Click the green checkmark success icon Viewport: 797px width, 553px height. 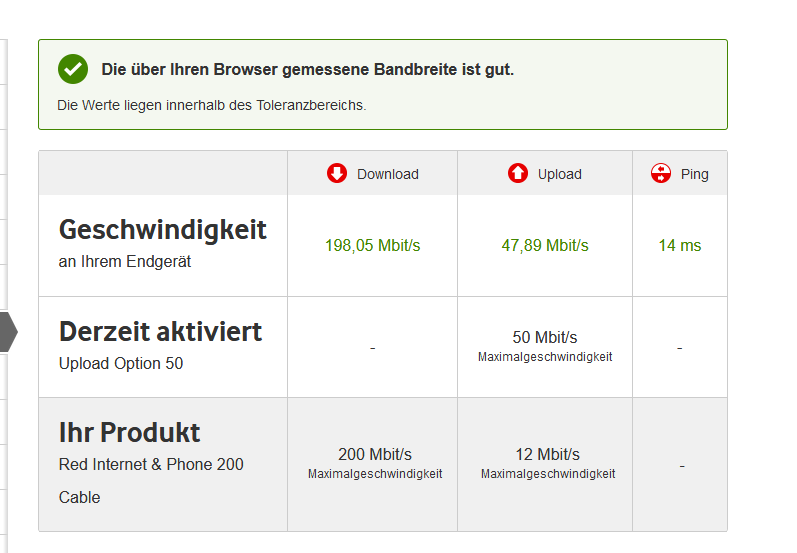click(x=73, y=69)
